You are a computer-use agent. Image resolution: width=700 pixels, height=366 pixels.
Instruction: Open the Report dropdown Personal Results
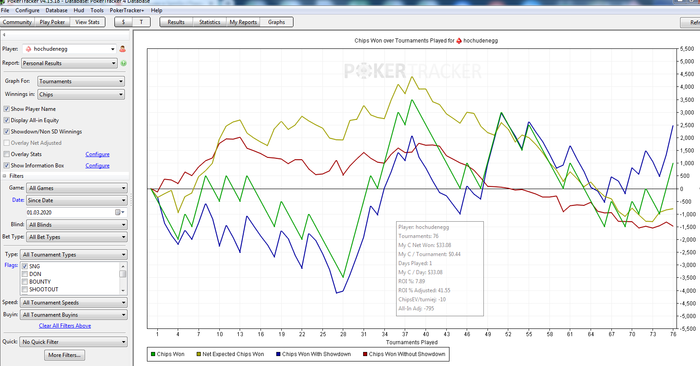[x=69, y=63]
